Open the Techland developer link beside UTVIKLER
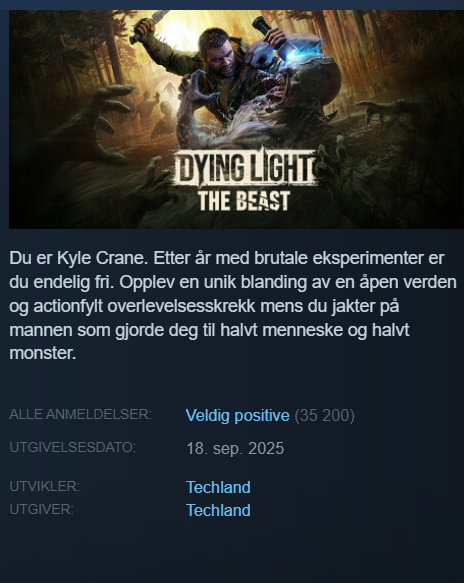The width and height of the screenshot is (464, 583). tap(218, 487)
